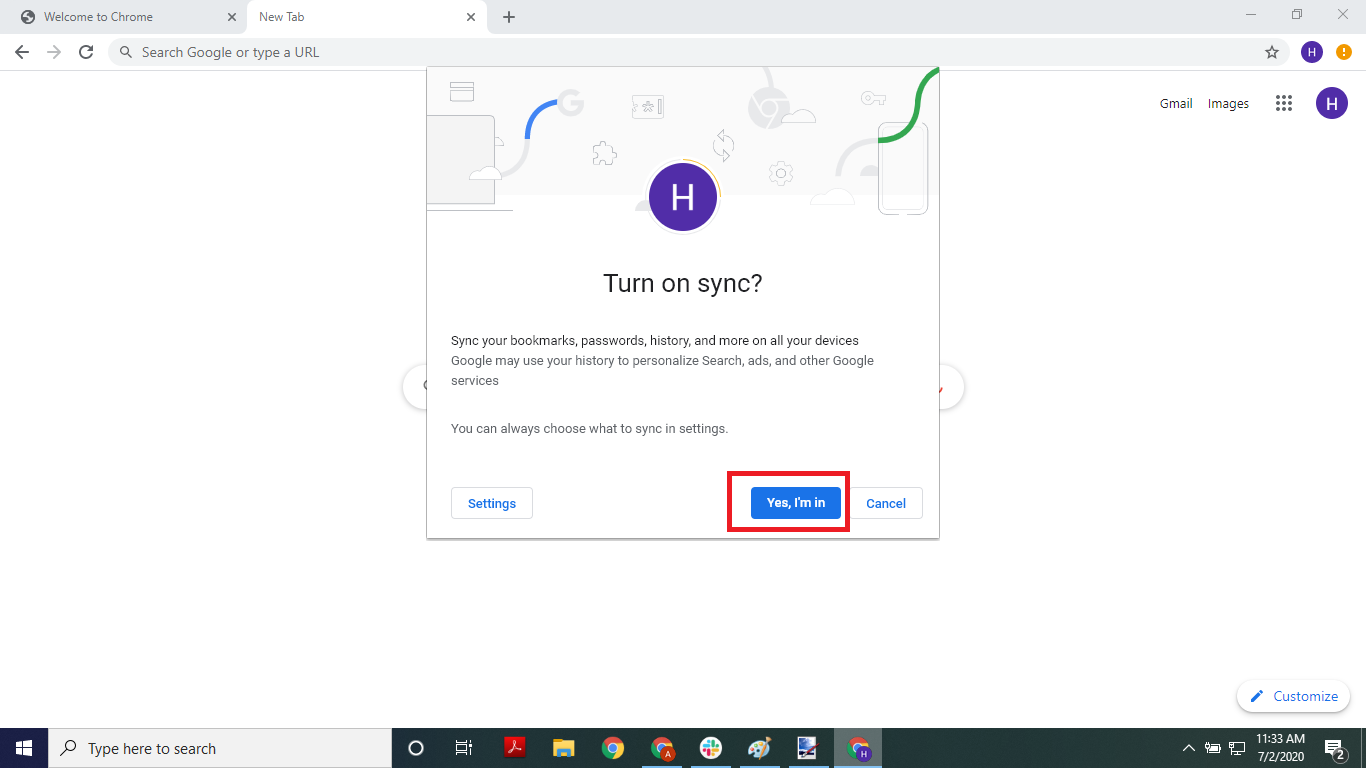Close the New Tab tab

471,17
